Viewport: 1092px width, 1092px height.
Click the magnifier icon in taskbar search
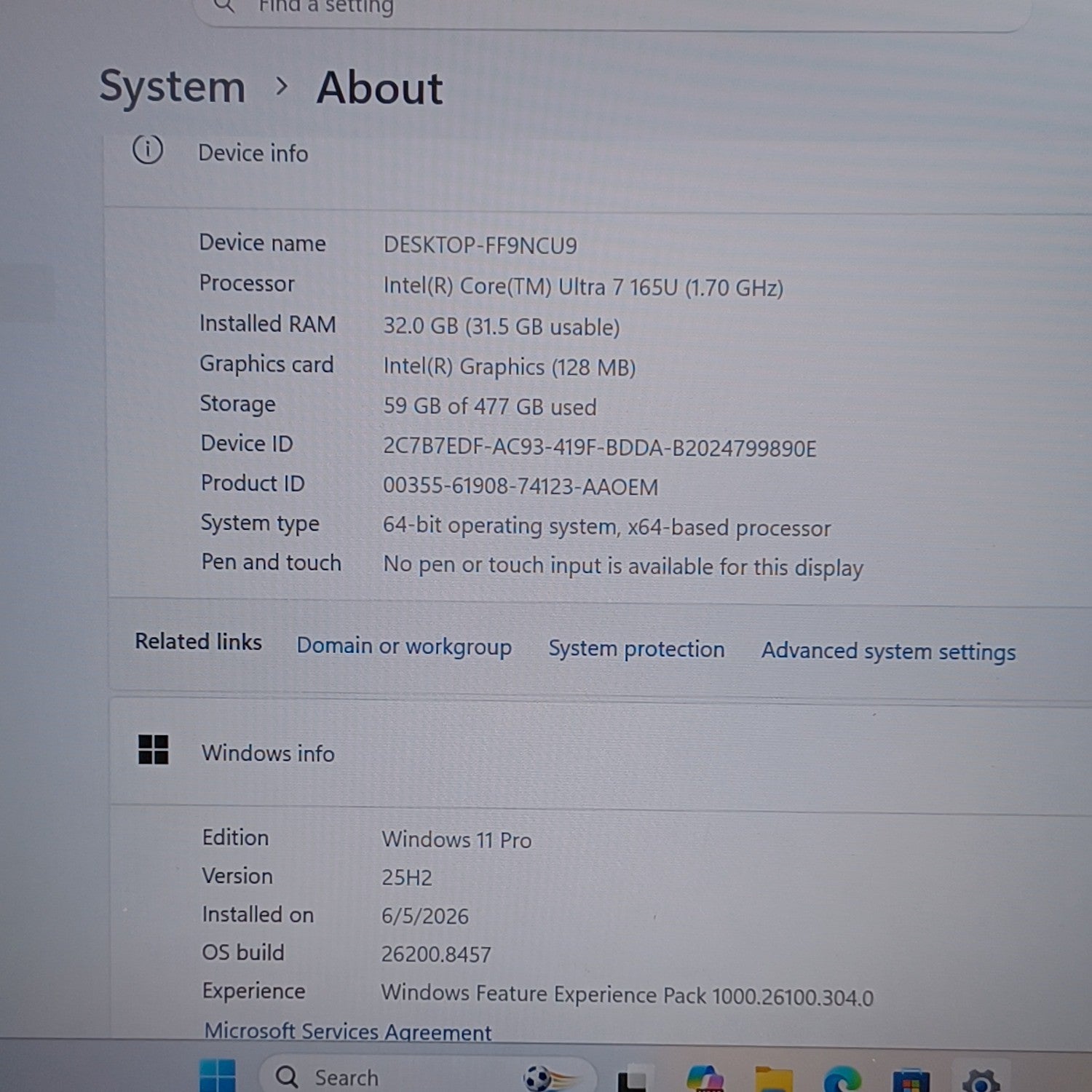click(287, 1077)
